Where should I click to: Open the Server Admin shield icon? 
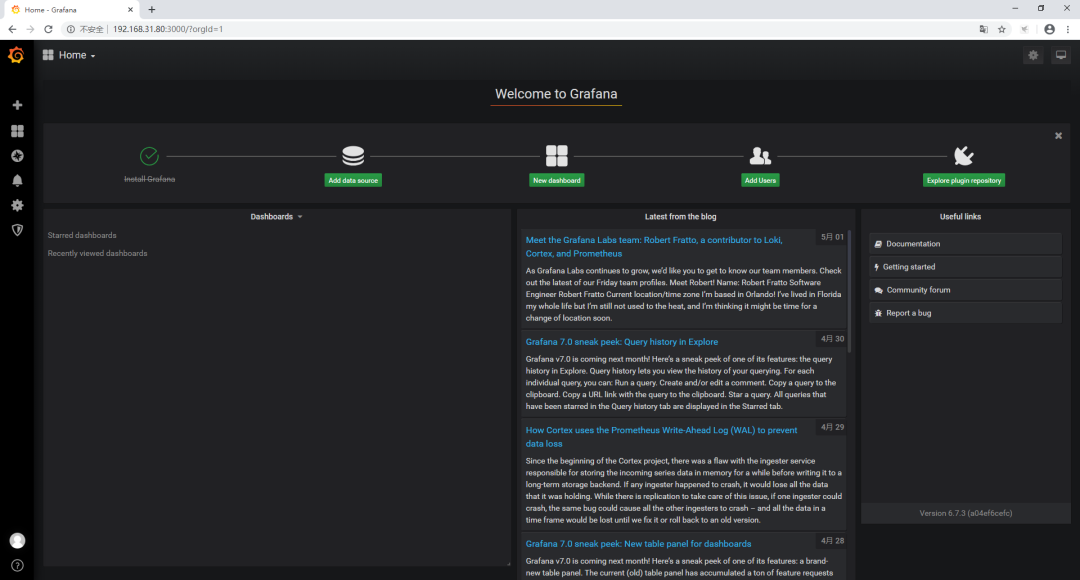(x=17, y=230)
